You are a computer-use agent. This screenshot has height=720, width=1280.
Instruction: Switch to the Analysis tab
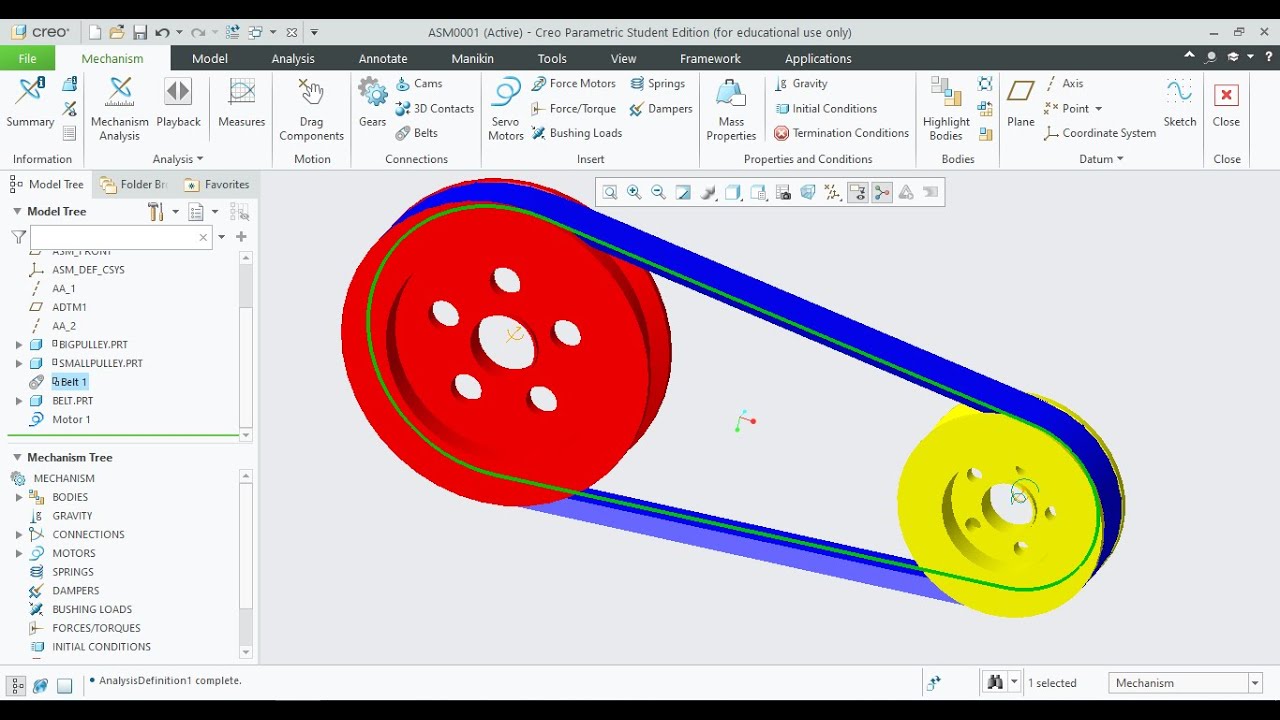tap(293, 58)
